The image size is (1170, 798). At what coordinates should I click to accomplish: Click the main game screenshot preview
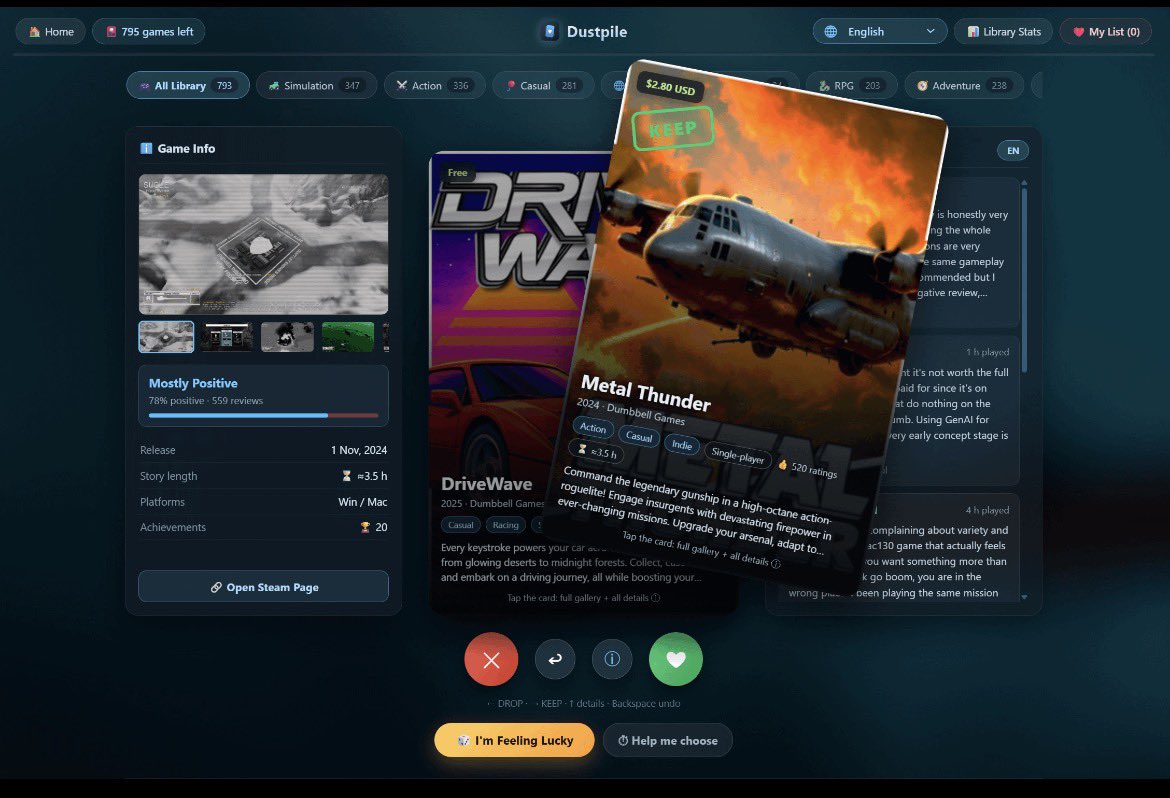263,244
